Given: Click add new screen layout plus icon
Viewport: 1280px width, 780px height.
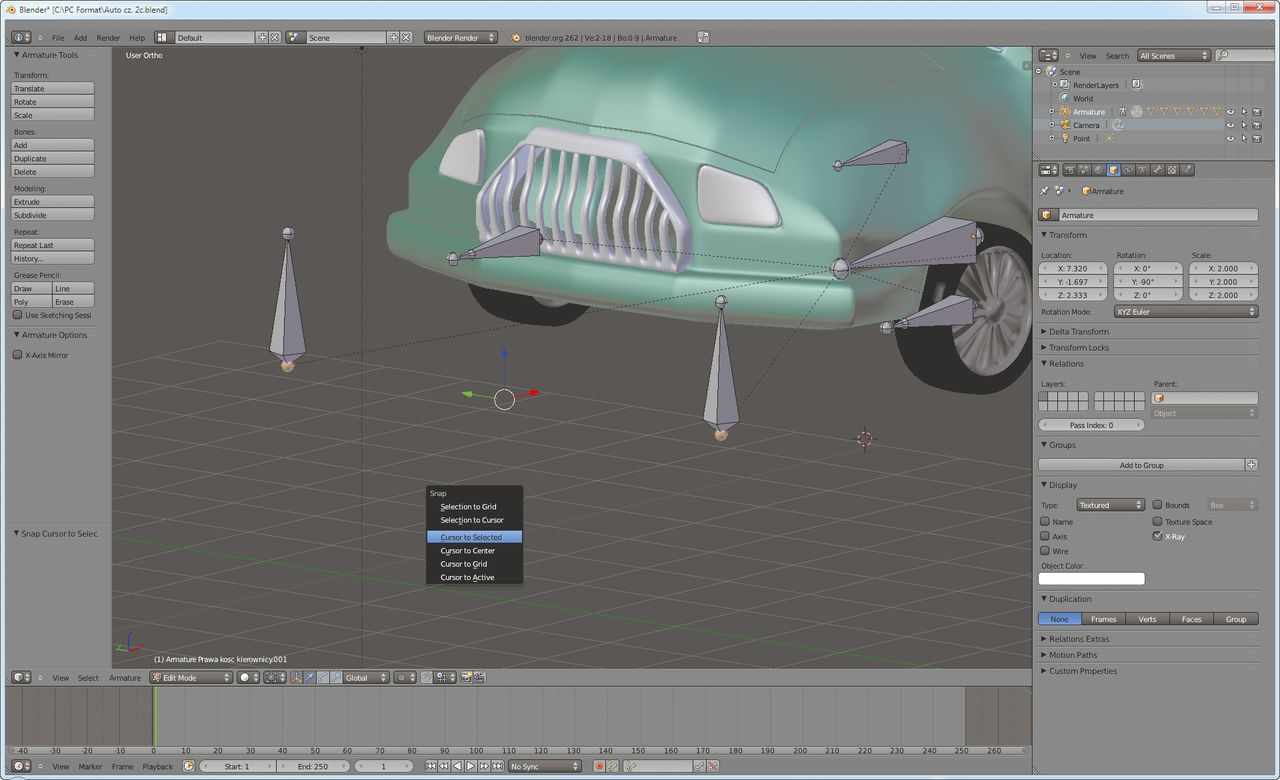Looking at the screenshot, I should pos(262,38).
